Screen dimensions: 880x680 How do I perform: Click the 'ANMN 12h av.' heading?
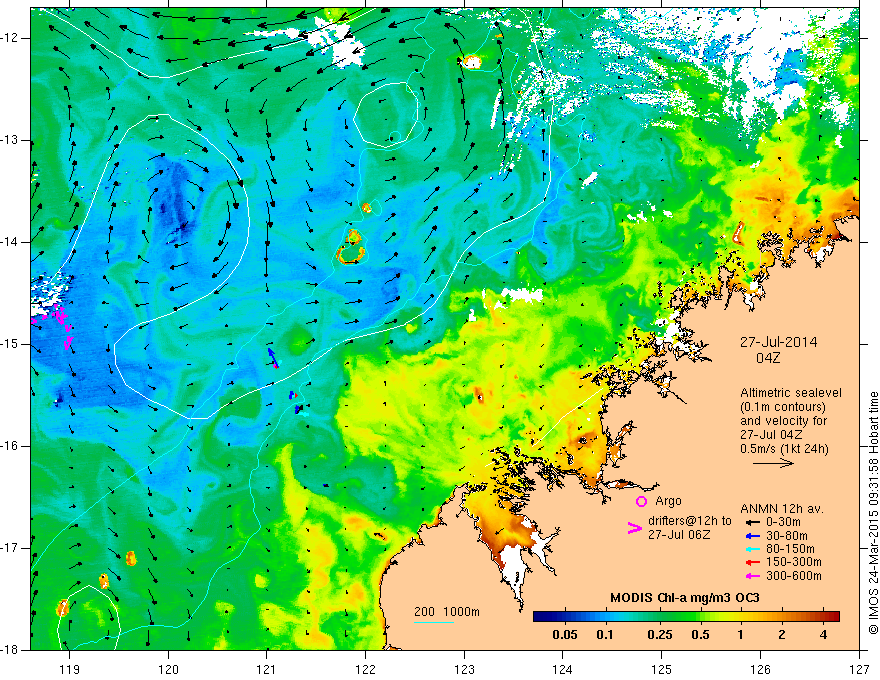click(x=782, y=509)
